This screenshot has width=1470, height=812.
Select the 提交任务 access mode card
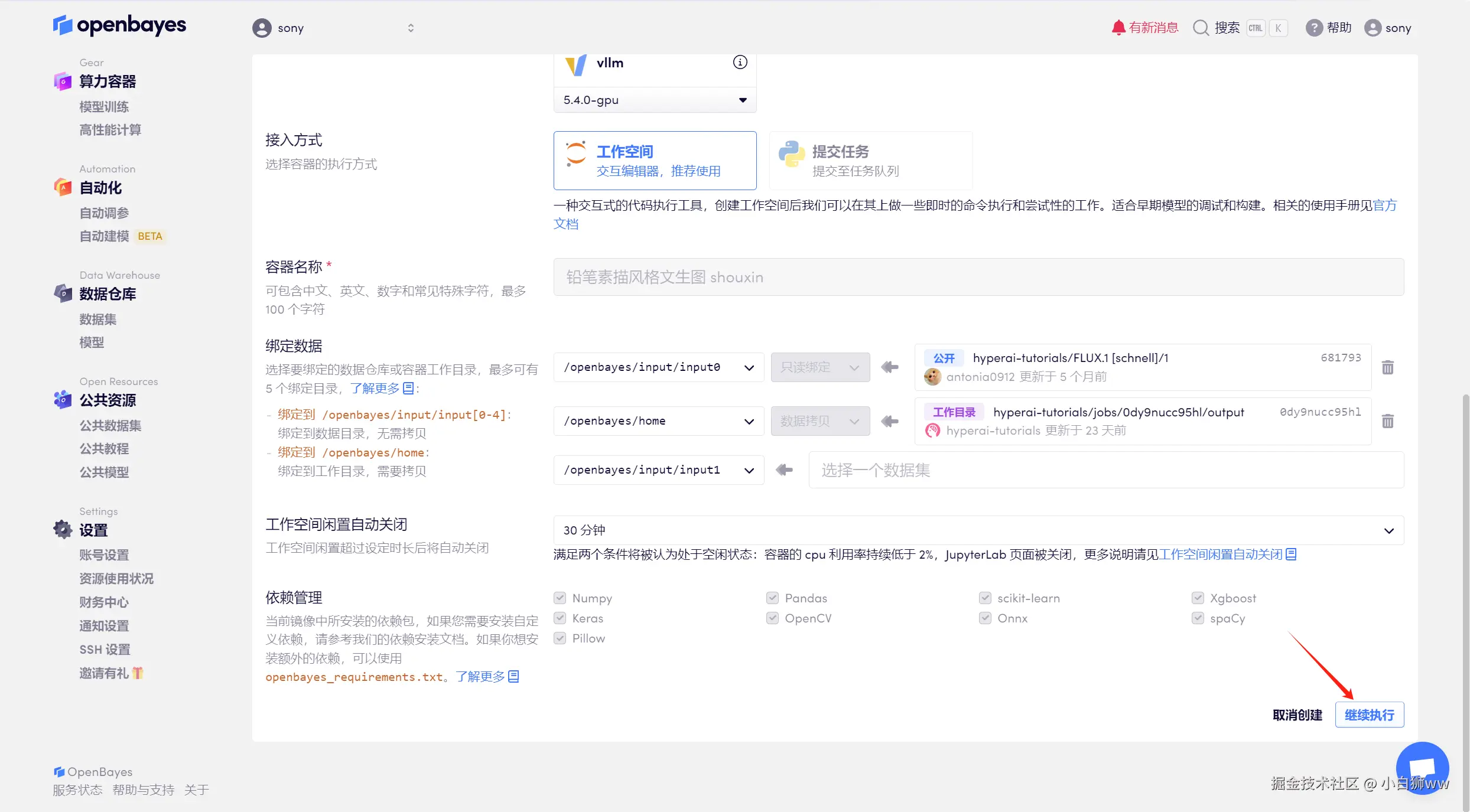[870, 161]
